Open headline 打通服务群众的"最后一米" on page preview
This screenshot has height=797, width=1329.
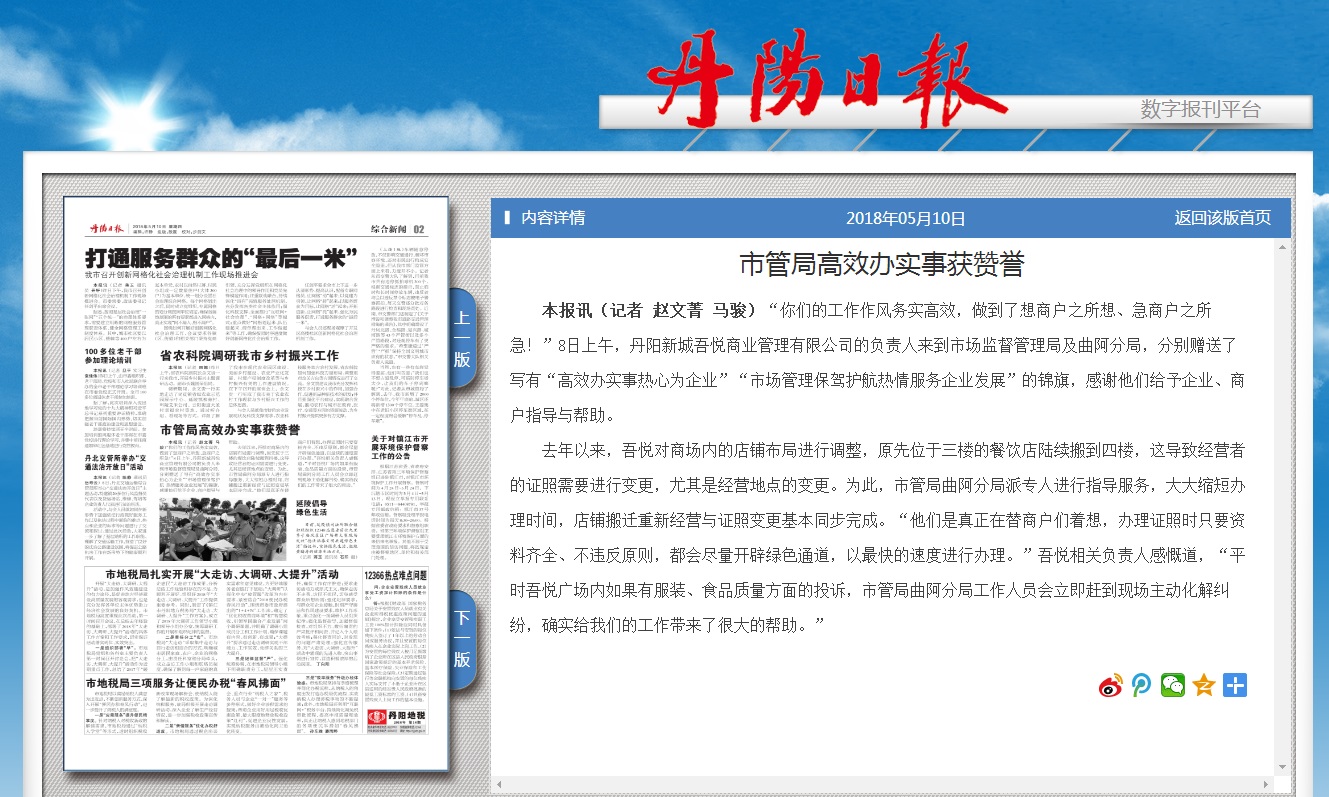(220, 258)
